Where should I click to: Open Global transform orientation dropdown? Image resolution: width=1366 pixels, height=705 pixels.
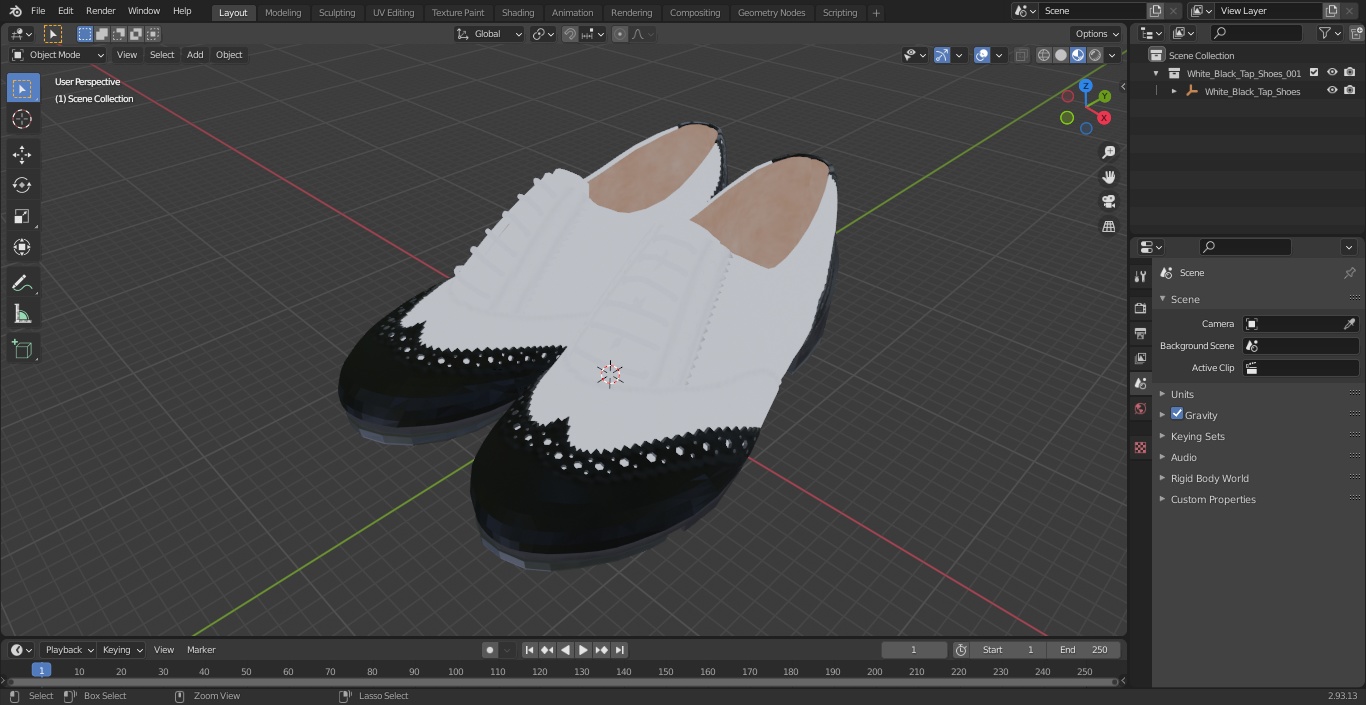(x=490, y=34)
